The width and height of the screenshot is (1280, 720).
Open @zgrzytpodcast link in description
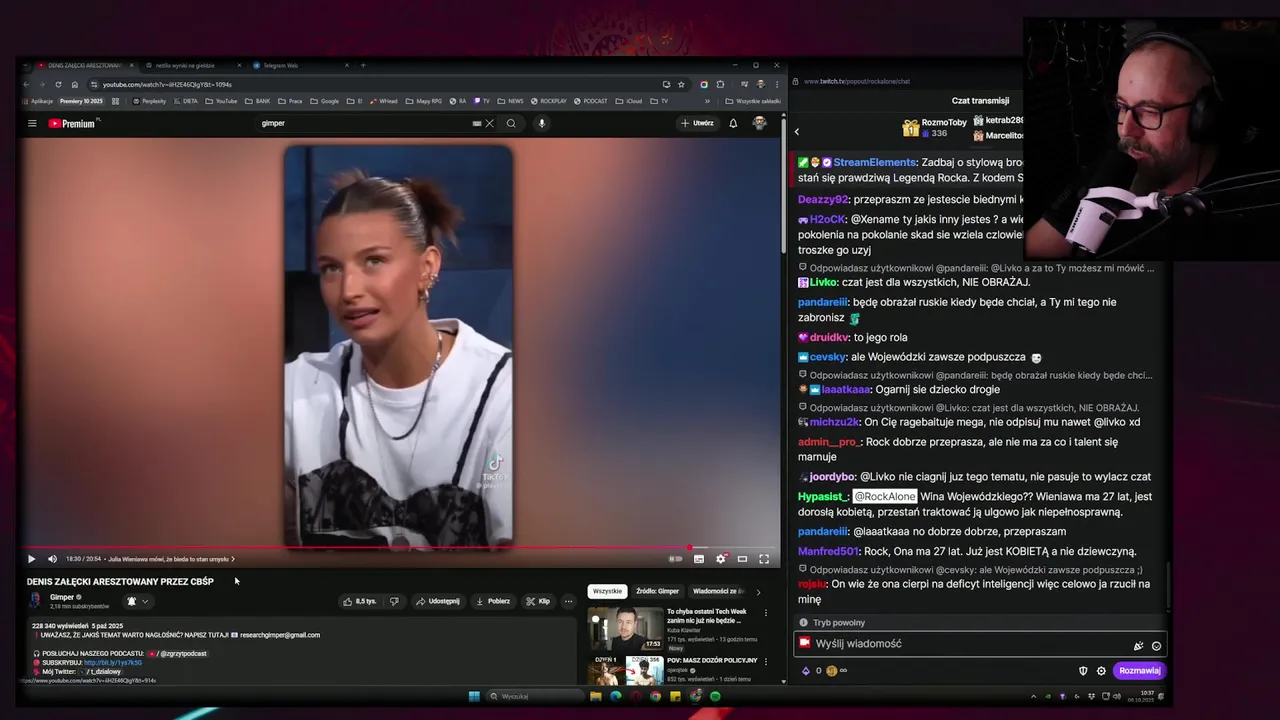181,654
